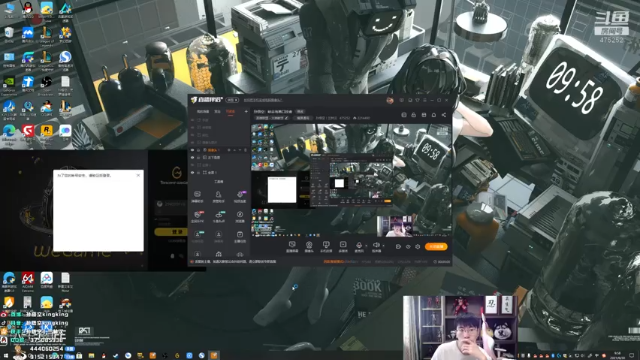Click the webcam thumbnail inside streaming preview
Image resolution: width=640 pixels, height=360 pixels.
pos(395,226)
